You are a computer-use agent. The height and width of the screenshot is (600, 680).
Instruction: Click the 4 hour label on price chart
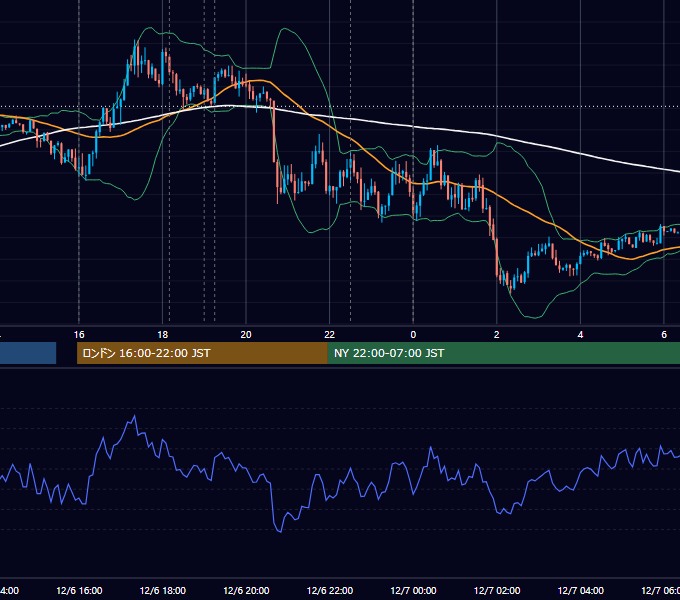[580, 334]
